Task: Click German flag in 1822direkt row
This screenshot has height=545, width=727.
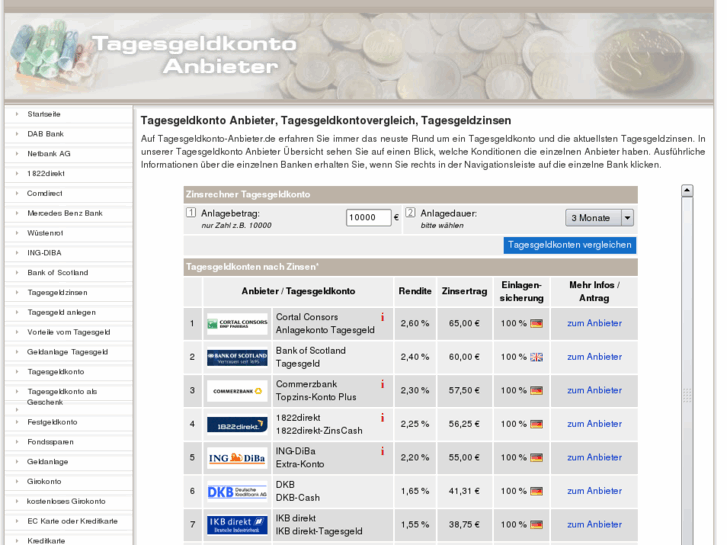Action: [x=536, y=424]
